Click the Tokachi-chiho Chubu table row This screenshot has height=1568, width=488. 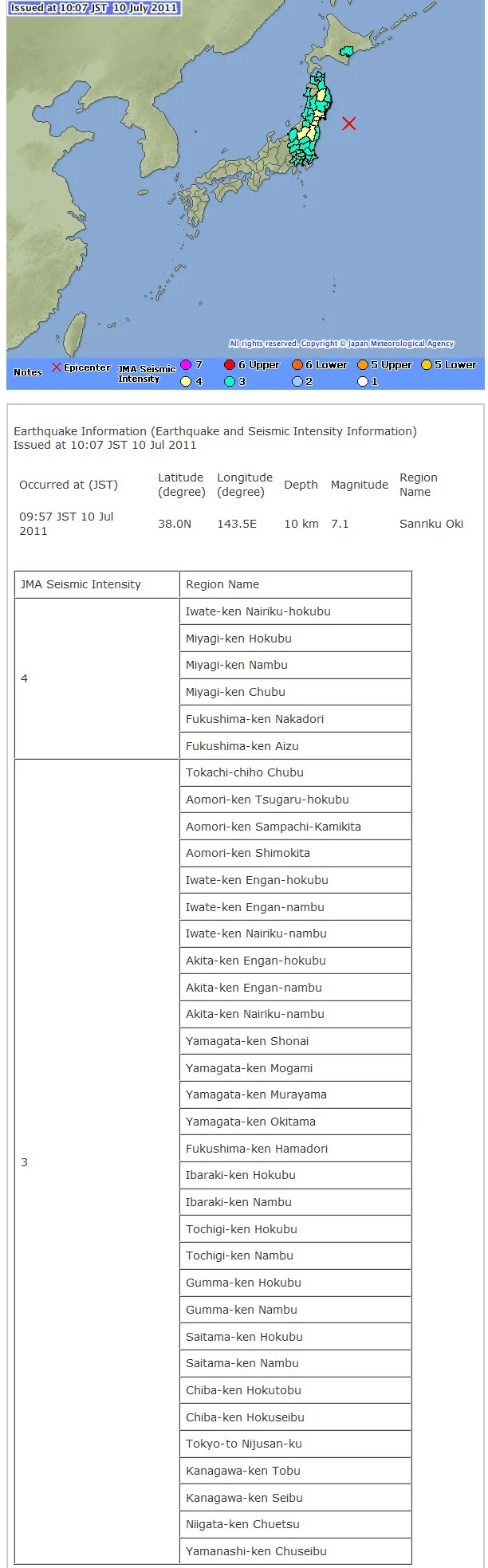[295, 772]
